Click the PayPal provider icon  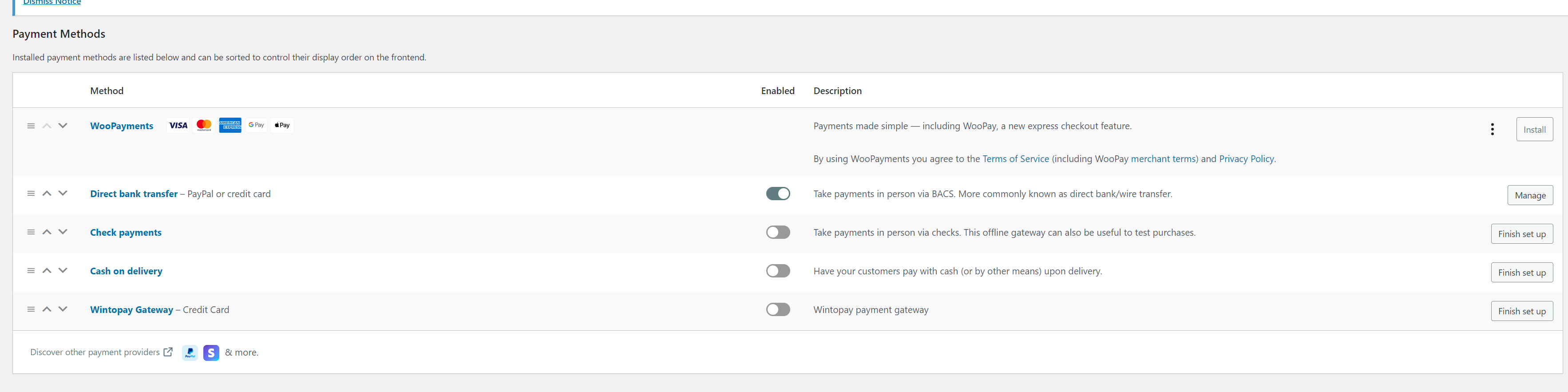pyautogui.click(x=190, y=352)
